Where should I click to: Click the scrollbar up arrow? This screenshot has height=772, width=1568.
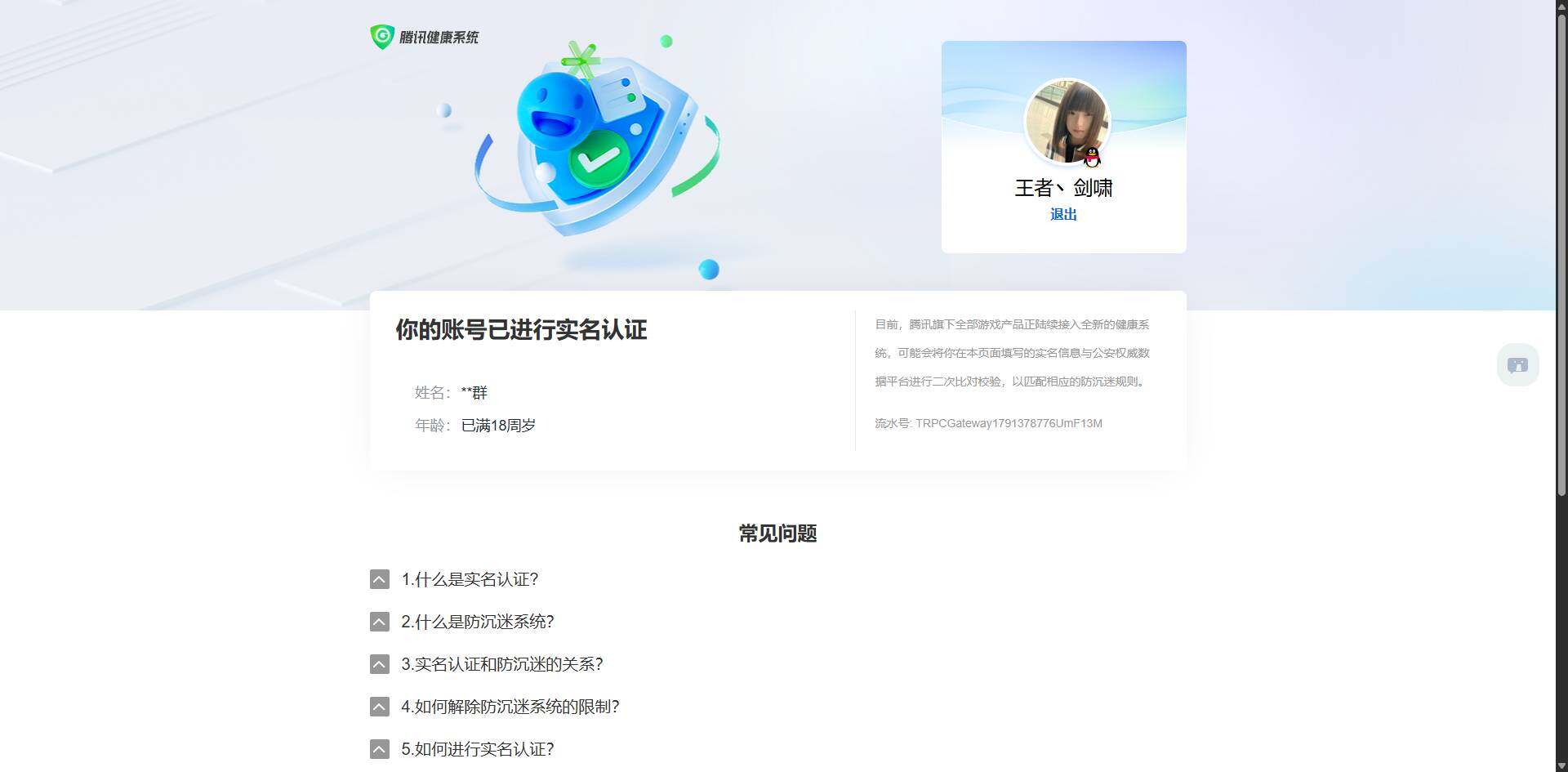coord(1561,7)
